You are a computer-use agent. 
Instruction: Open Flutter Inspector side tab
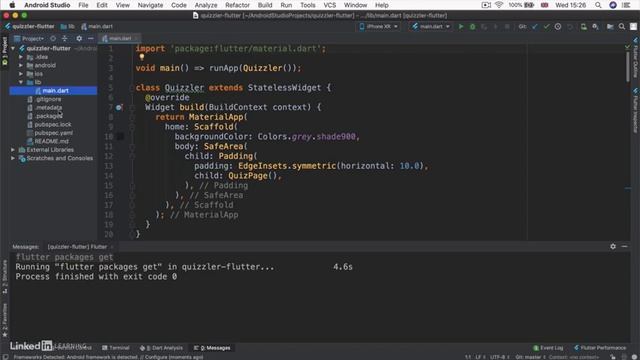click(x=636, y=110)
